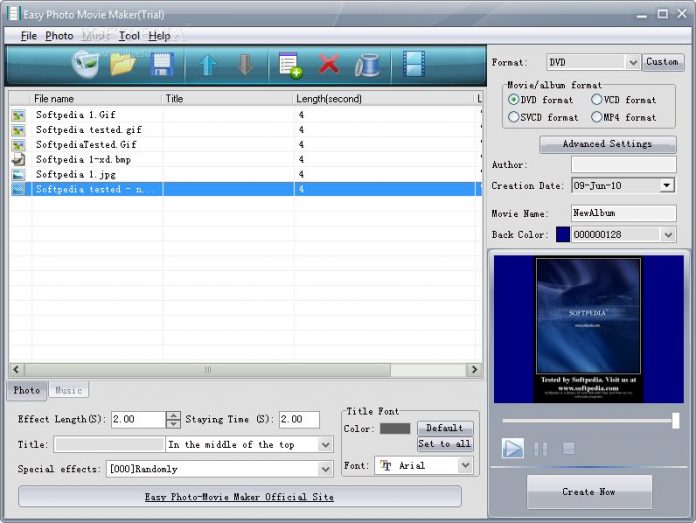
Task: Stop the preview playback
Action: (569, 448)
